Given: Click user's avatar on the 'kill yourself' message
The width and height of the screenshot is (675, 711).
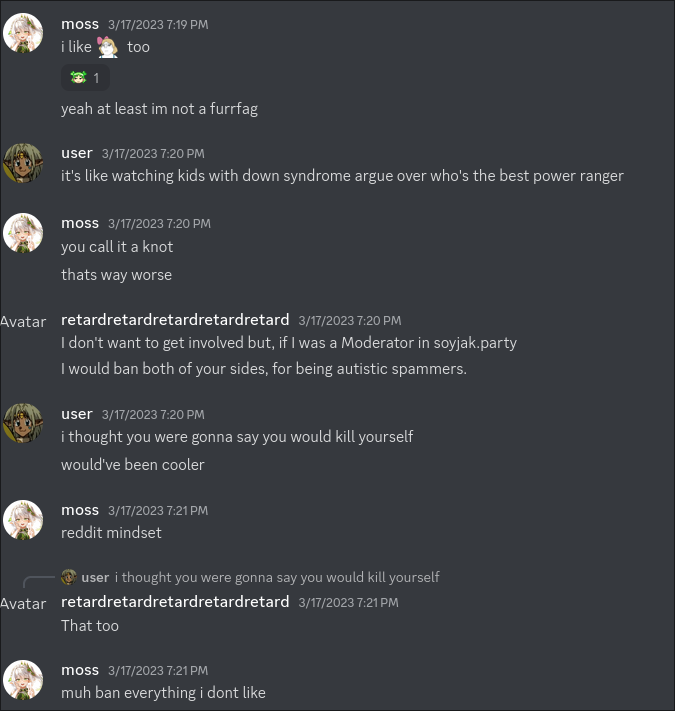Looking at the screenshot, I should [x=23, y=423].
